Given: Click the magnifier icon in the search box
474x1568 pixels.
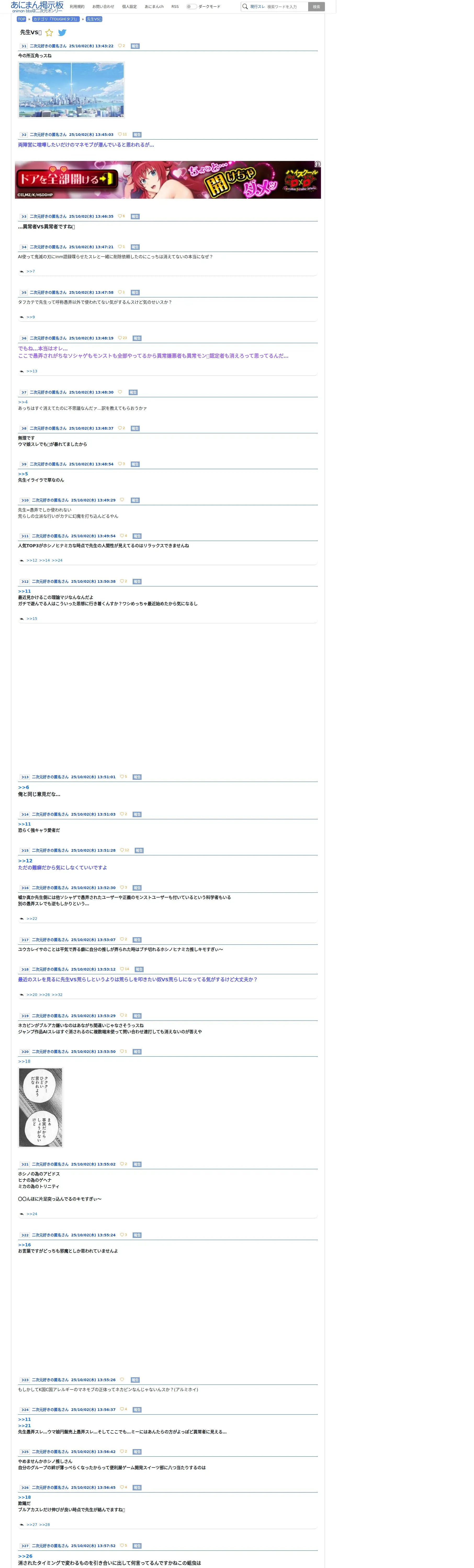Looking at the screenshot, I should [x=245, y=7].
